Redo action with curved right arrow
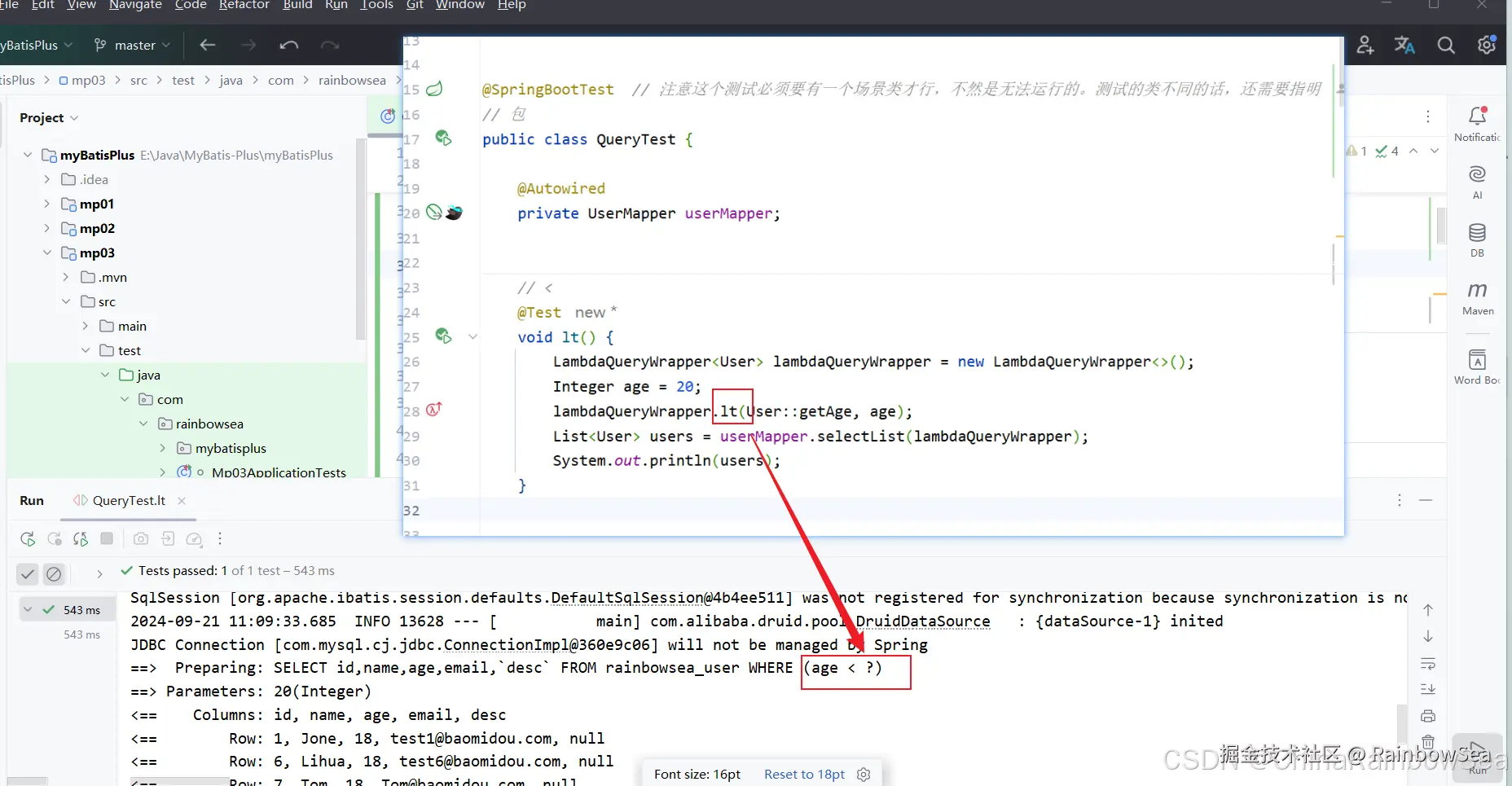The height and width of the screenshot is (786, 1512). (x=330, y=46)
